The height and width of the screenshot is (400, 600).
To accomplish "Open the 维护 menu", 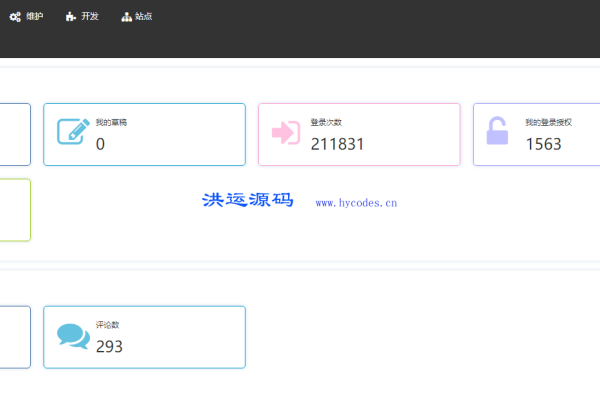I will click(34, 17).
